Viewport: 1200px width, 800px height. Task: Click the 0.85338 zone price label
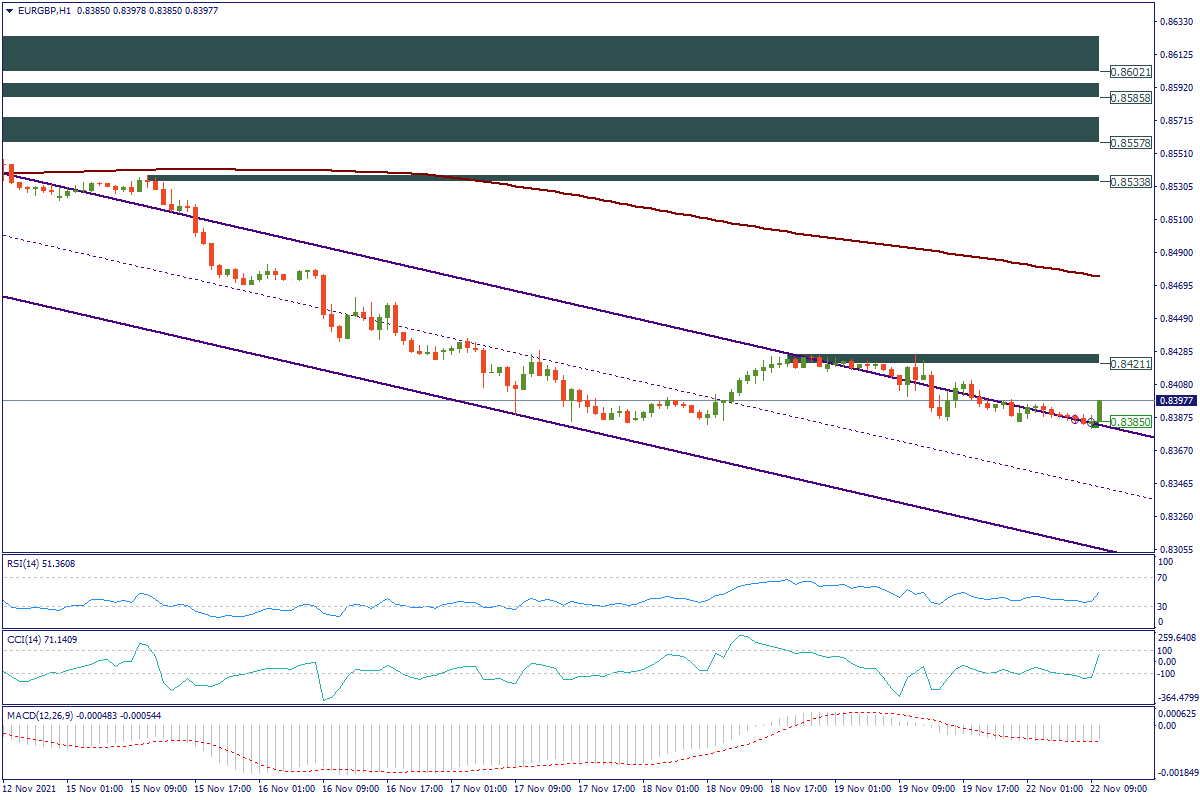[1131, 182]
